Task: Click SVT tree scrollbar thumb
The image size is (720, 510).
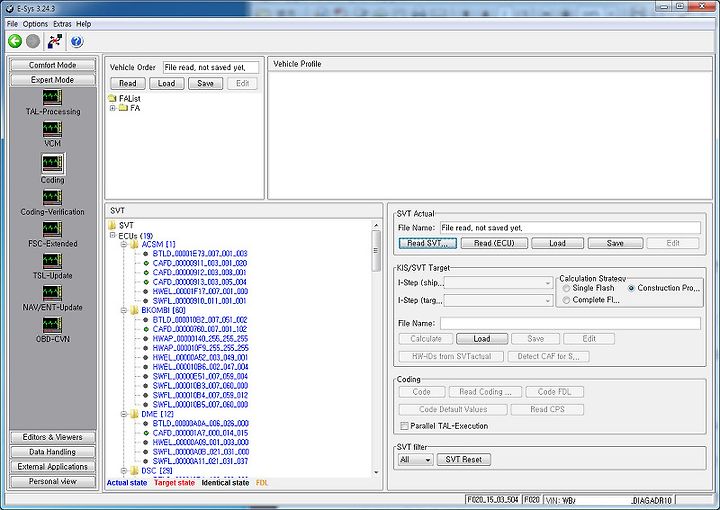Action: pyautogui.click(x=376, y=251)
